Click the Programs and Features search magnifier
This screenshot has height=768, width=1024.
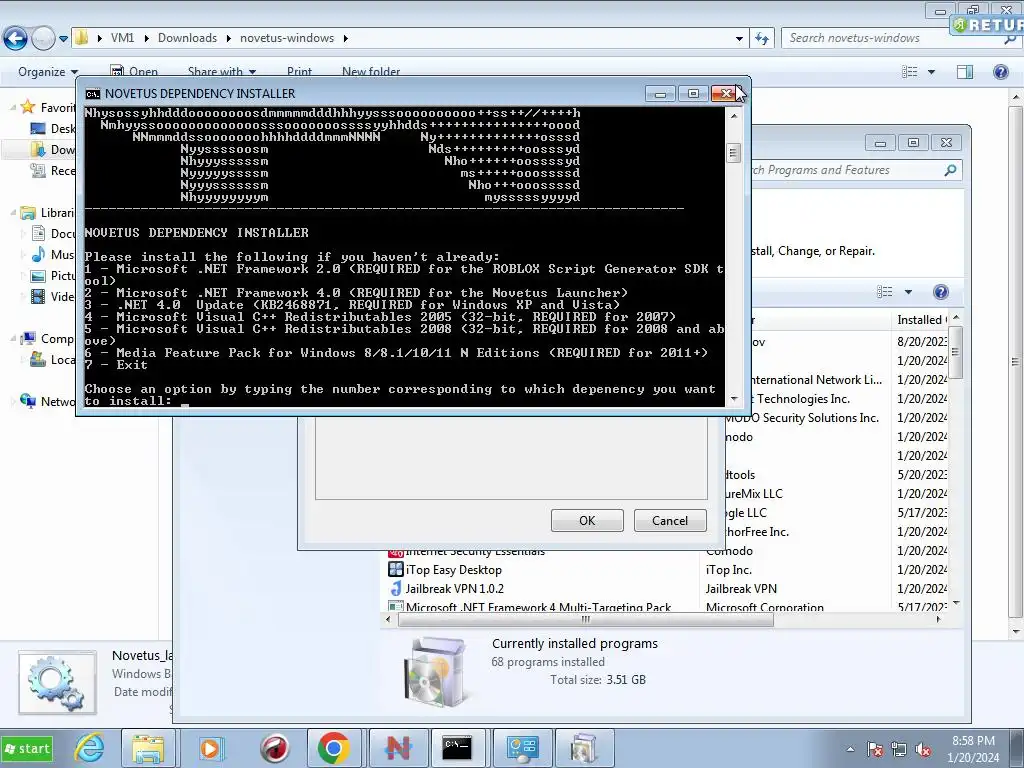coord(950,170)
